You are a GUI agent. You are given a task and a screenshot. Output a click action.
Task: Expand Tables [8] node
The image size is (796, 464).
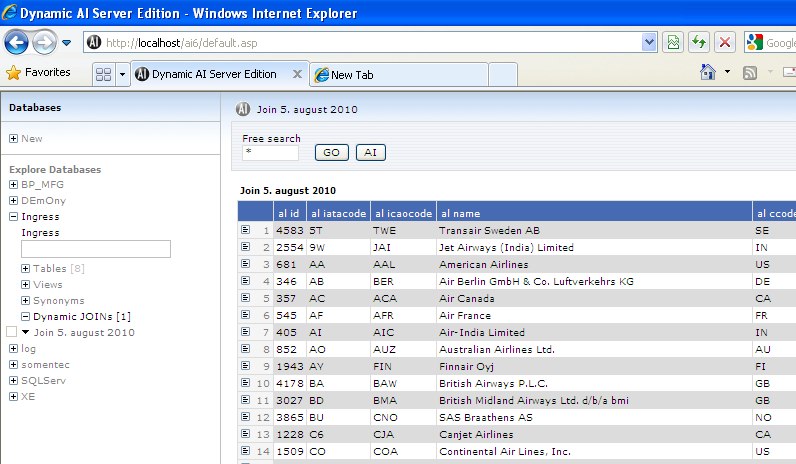pos(25,269)
